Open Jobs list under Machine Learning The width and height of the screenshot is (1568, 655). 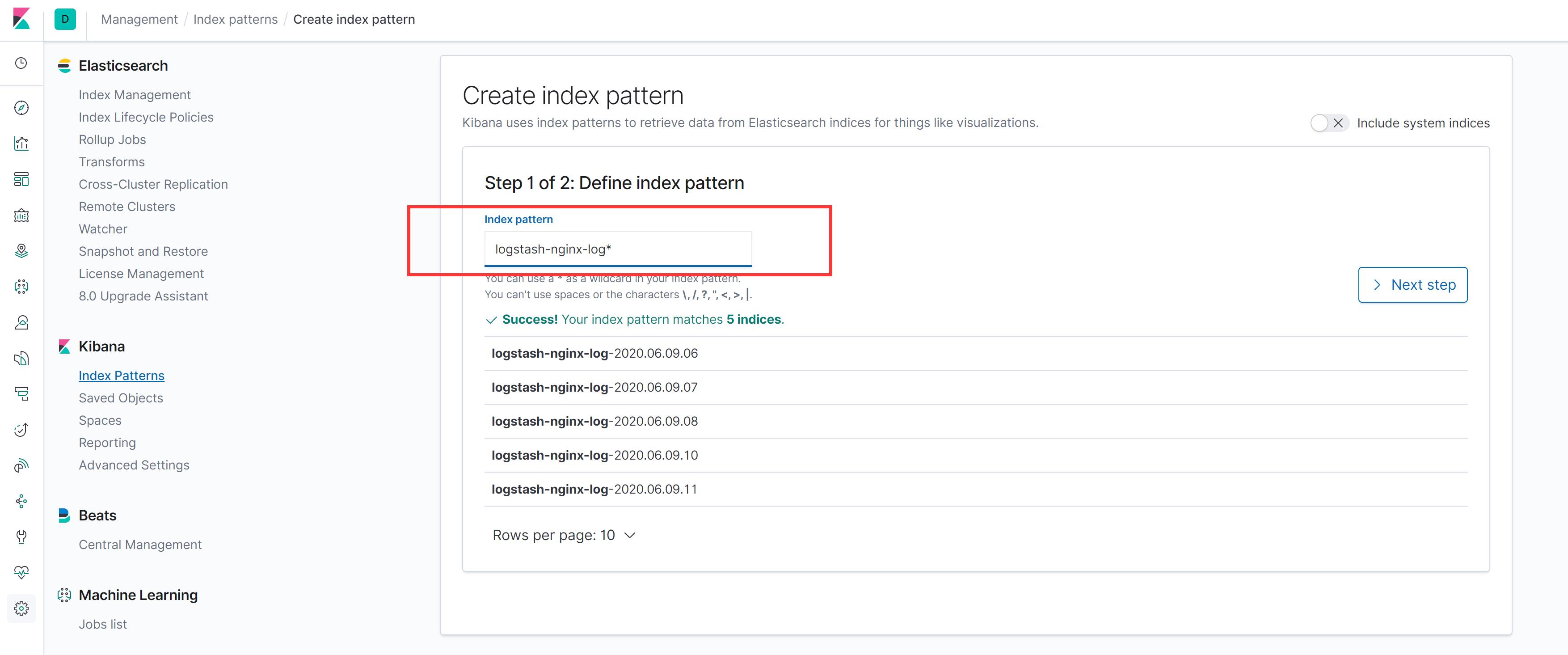(x=103, y=625)
